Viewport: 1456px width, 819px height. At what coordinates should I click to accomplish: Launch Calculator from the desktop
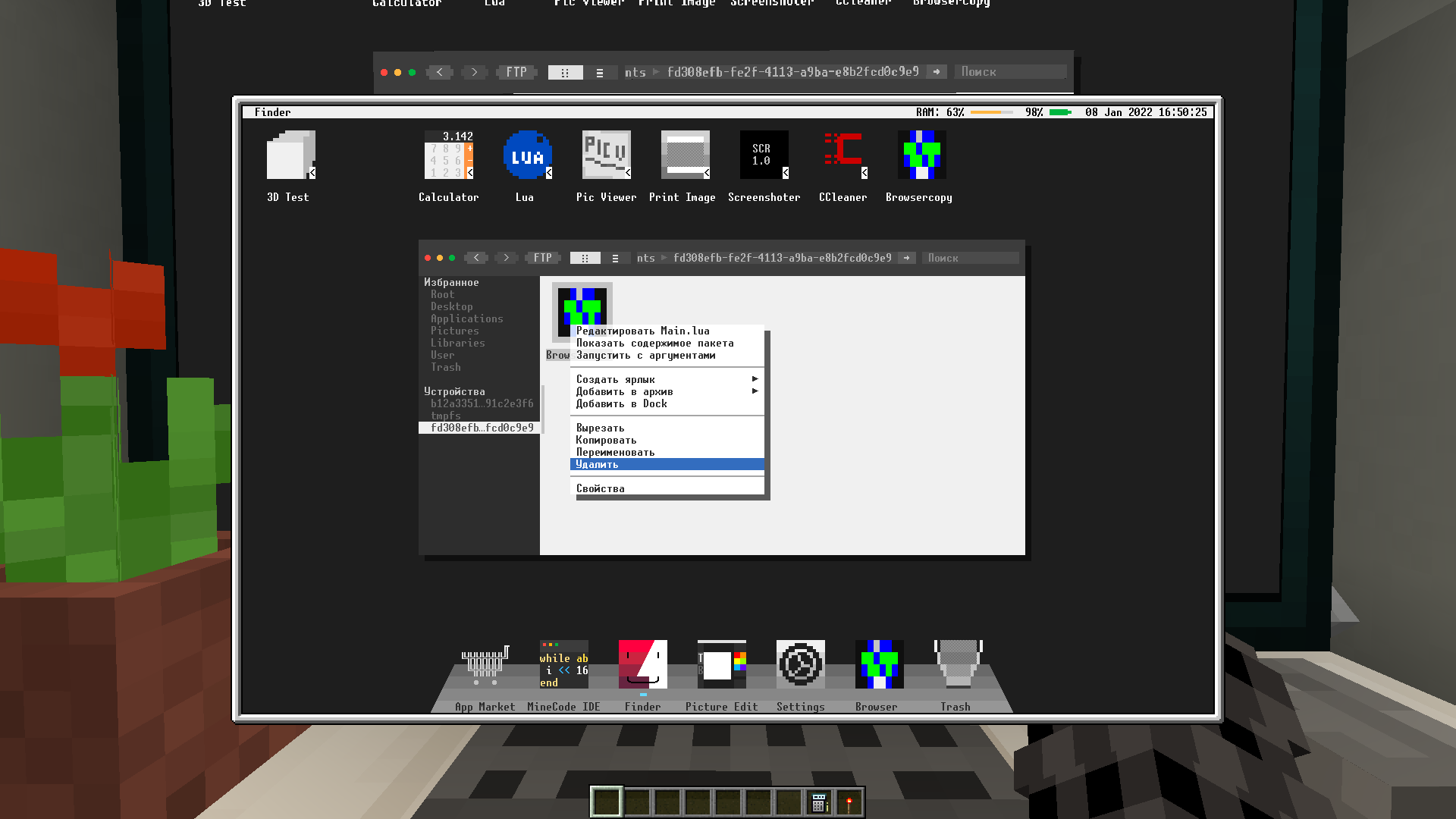point(448,155)
